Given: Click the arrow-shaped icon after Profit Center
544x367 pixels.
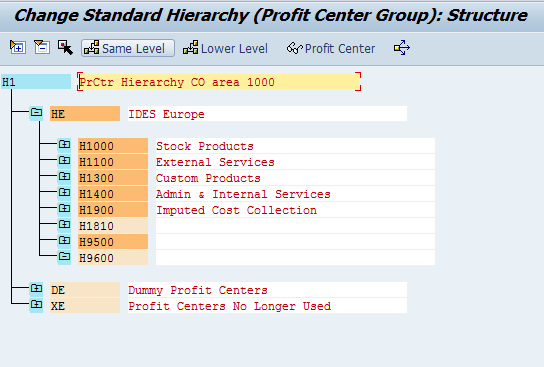Looking at the screenshot, I should [x=402, y=48].
